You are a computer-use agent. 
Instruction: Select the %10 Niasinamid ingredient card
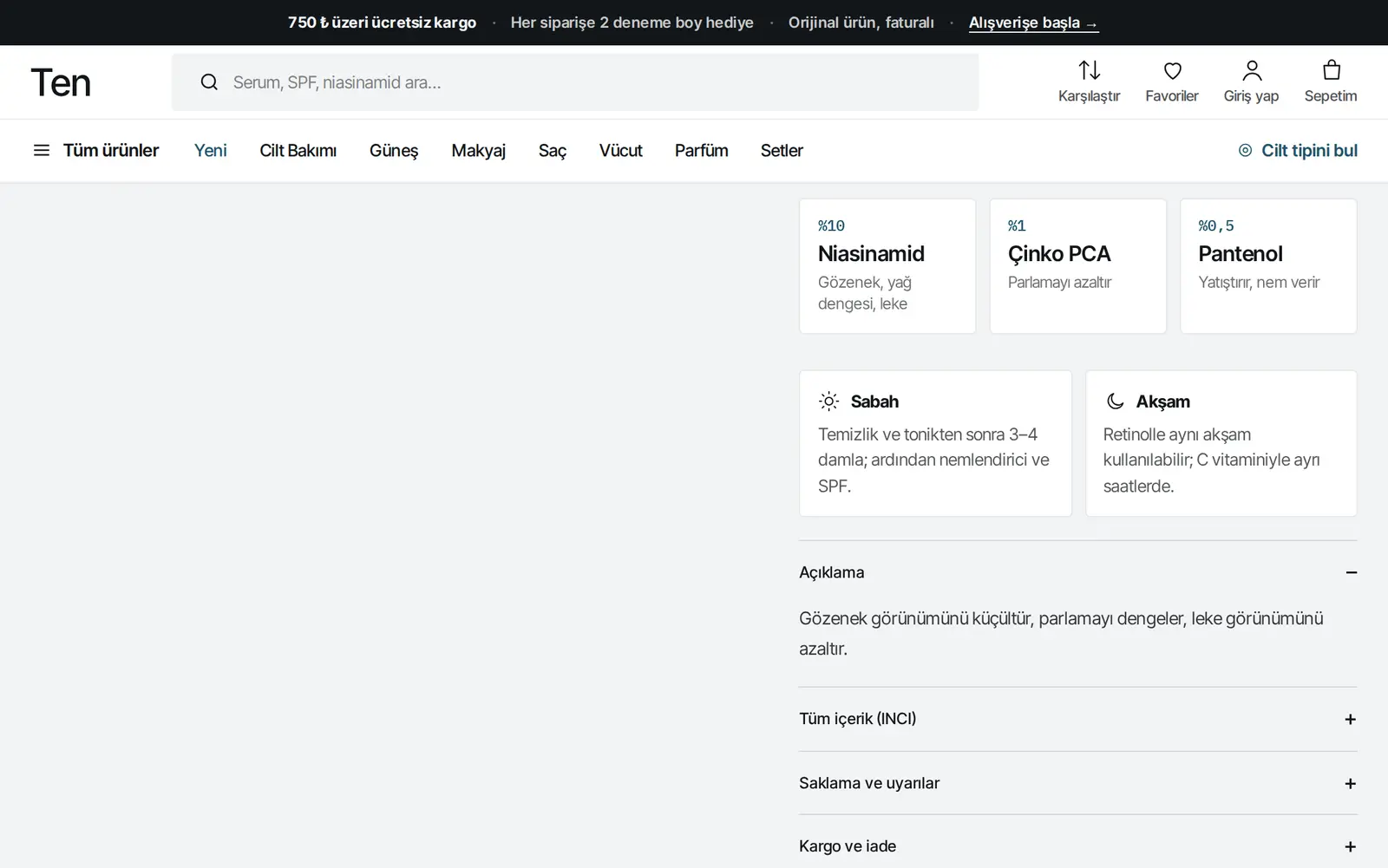pos(887,266)
